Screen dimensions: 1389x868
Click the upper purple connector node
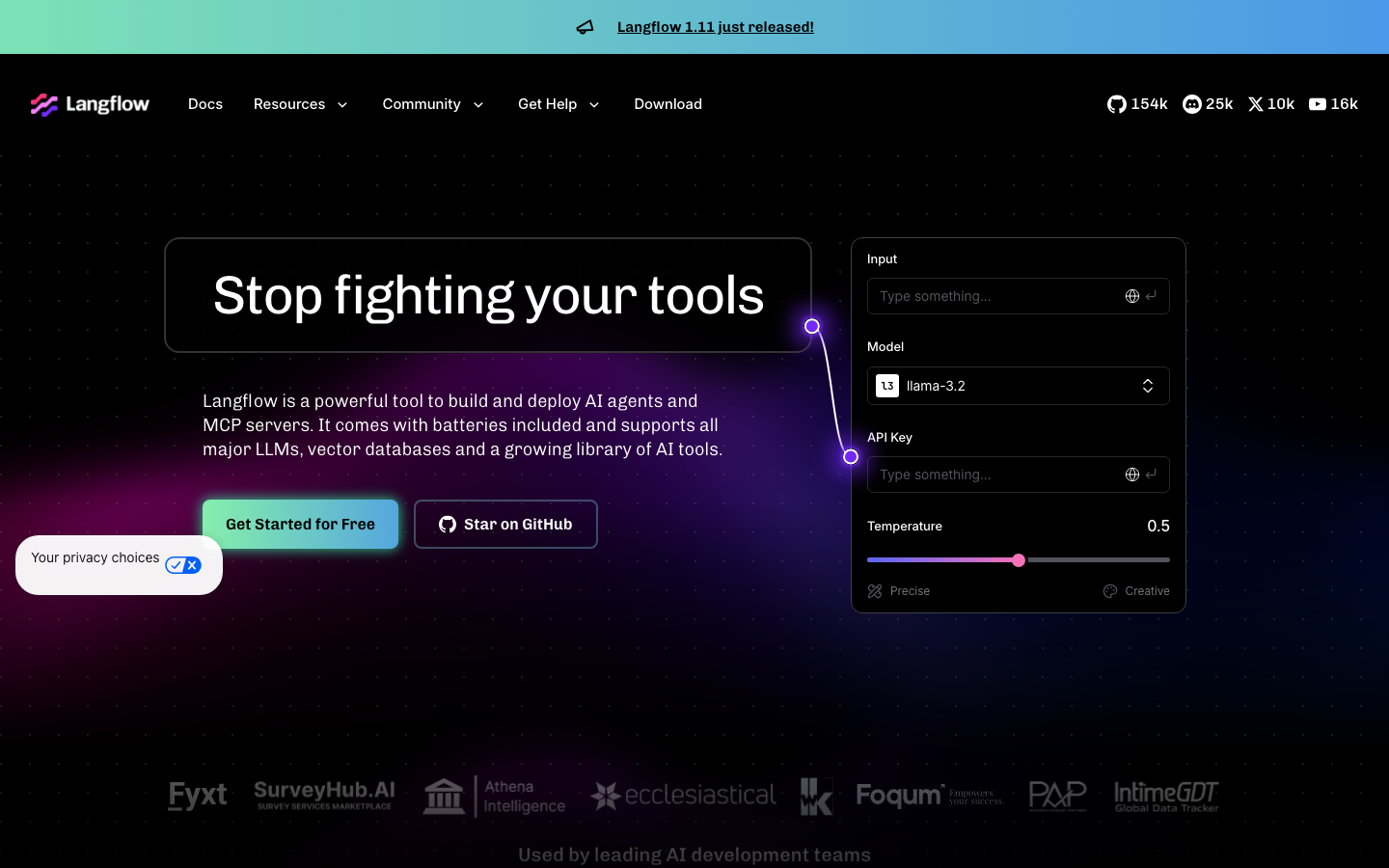pos(812,326)
